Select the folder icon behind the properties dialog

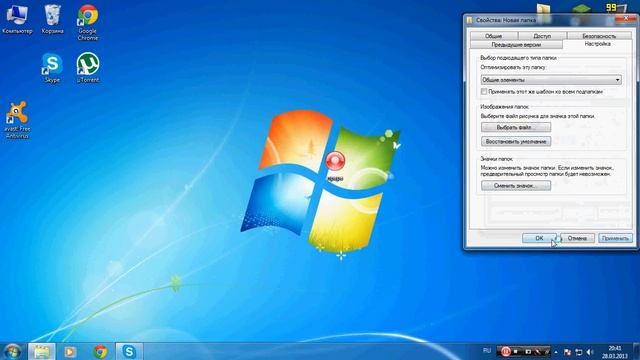point(543,9)
